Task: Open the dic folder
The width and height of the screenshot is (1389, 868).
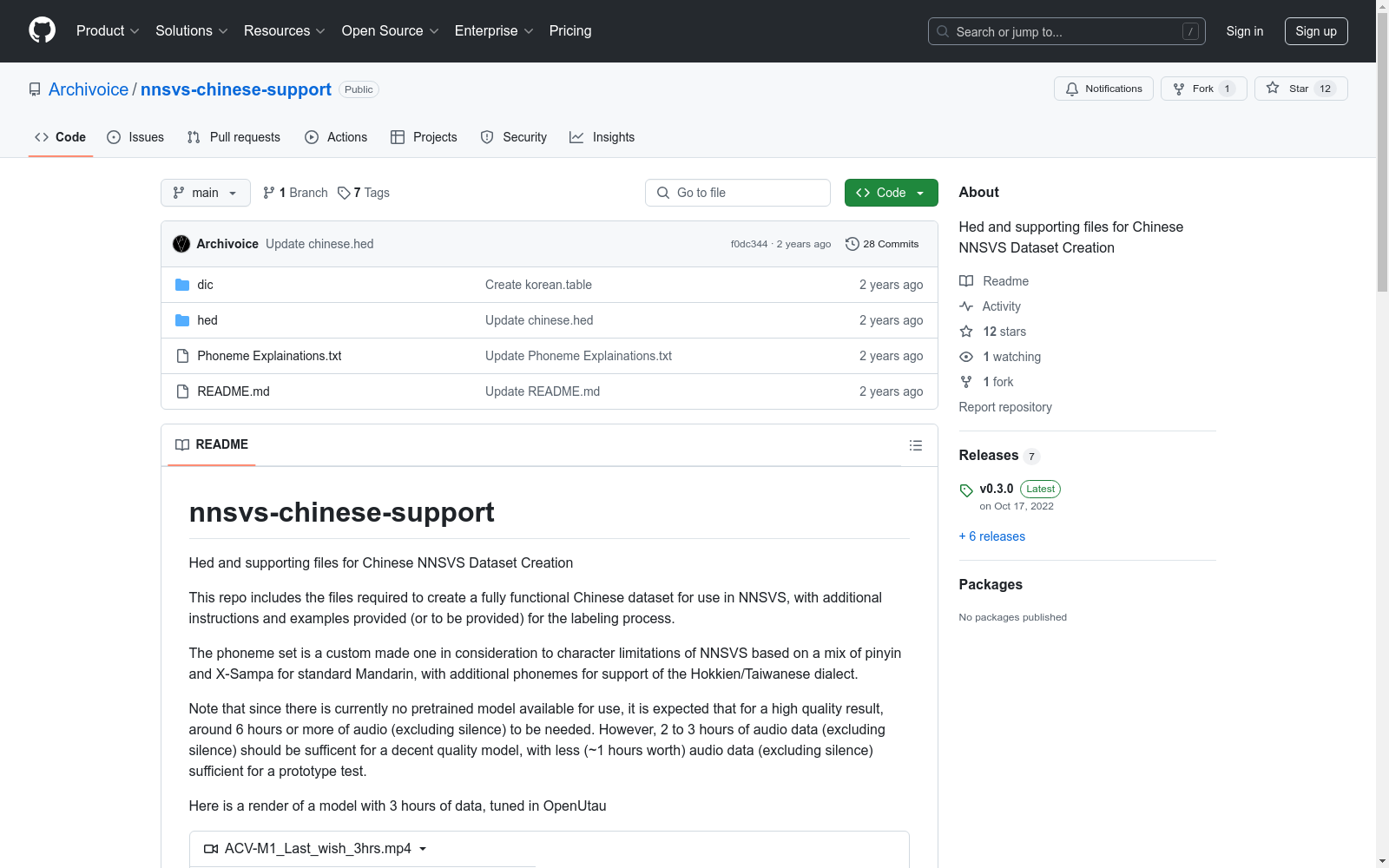Action: [205, 285]
